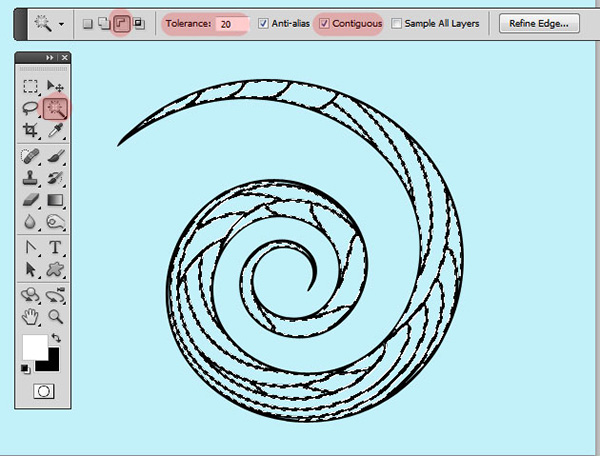600x456 pixels.
Task: Select the Magic Wand tool in toolbox
Action: 56,108
